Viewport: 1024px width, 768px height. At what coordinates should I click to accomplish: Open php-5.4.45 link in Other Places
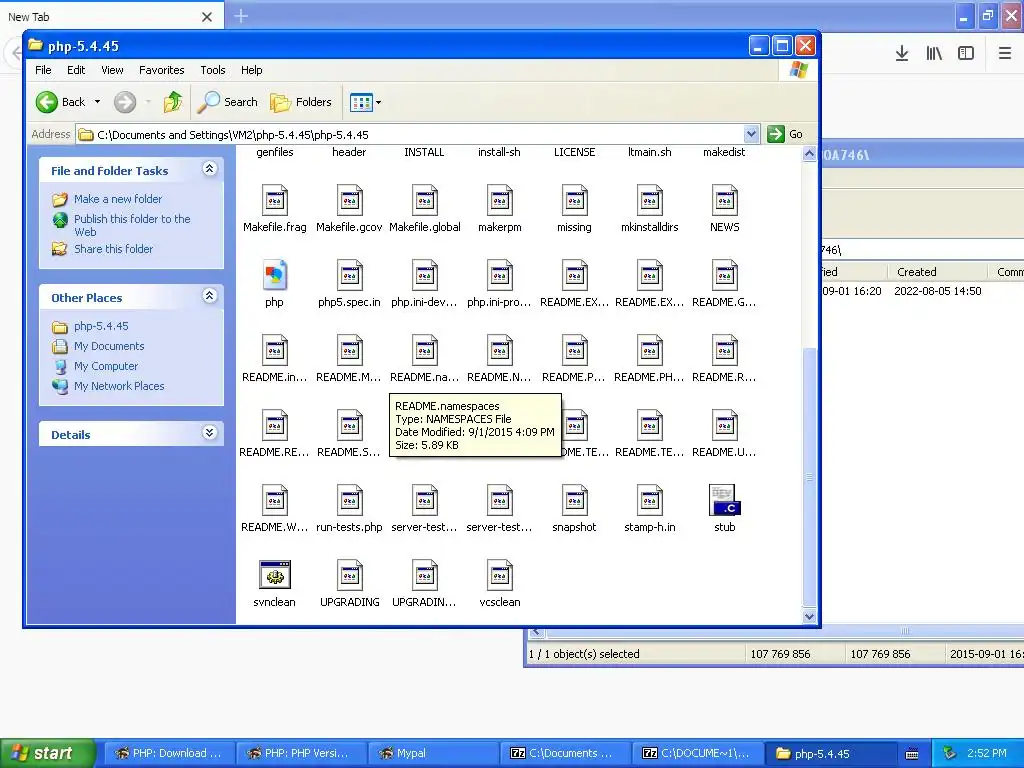click(101, 326)
